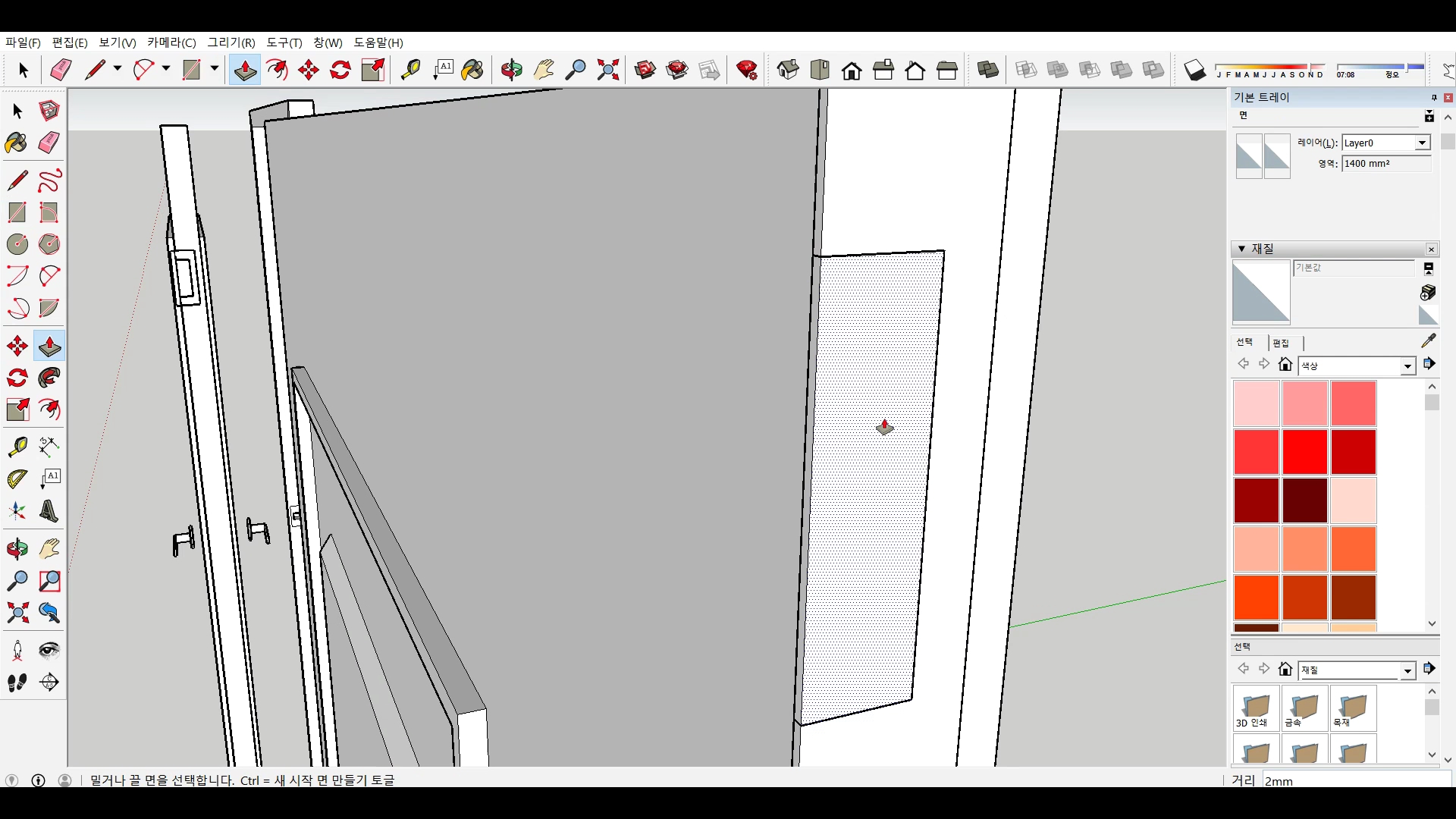Activate the Orbit tool in the top toolbar
The image size is (1456, 819).
click(x=511, y=70)
